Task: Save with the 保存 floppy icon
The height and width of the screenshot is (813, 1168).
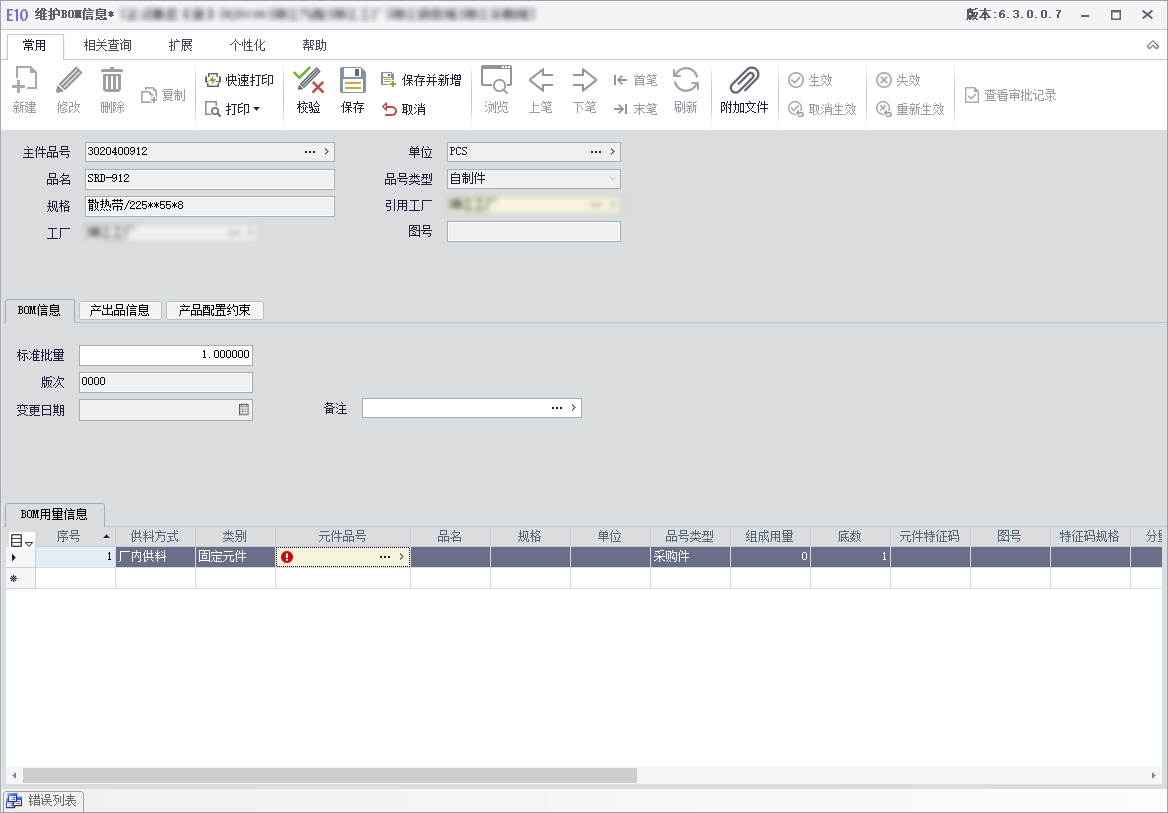Action: (x=352, y=89)
